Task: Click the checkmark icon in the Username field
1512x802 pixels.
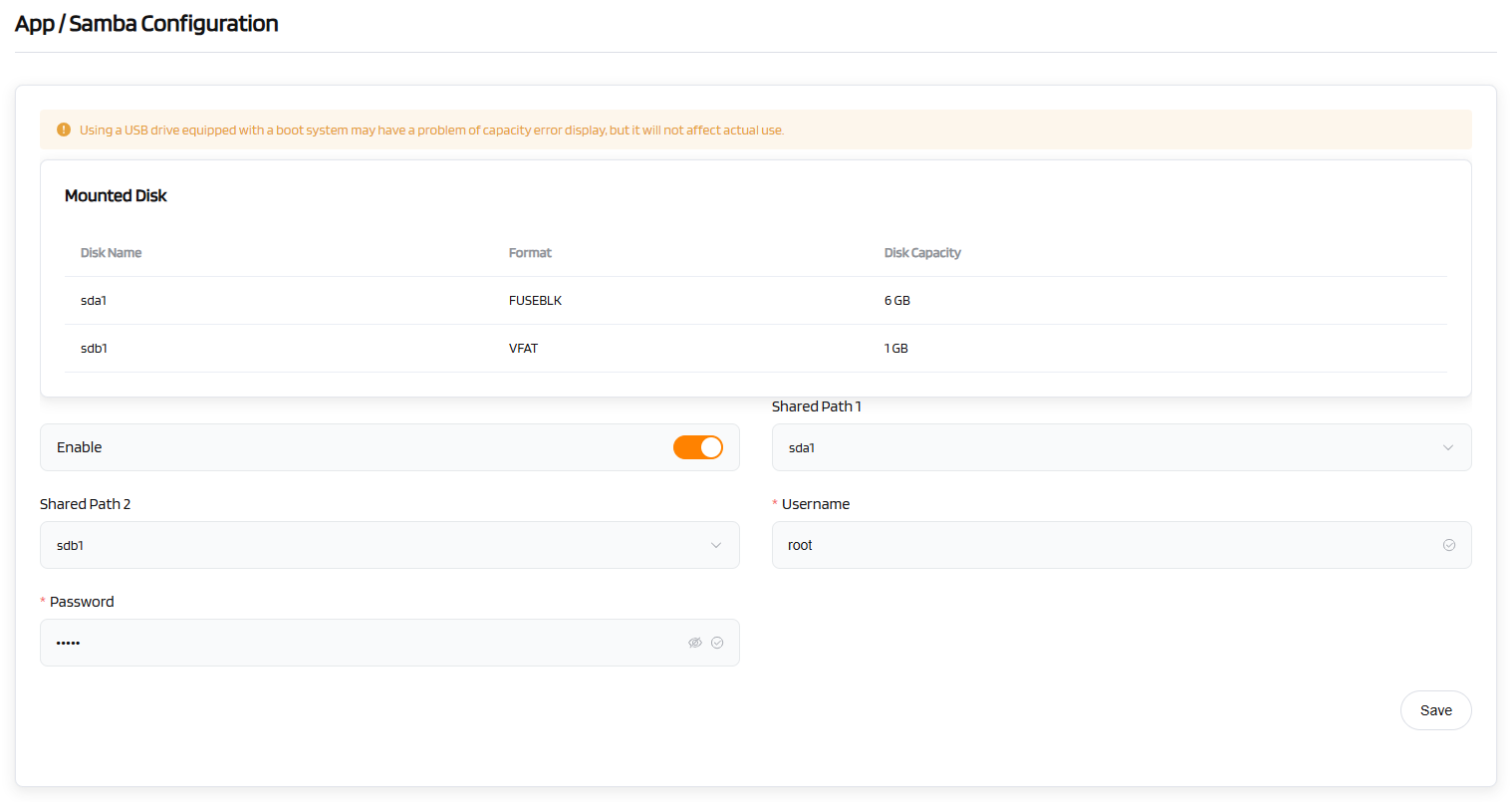Action: [1449, 545]
